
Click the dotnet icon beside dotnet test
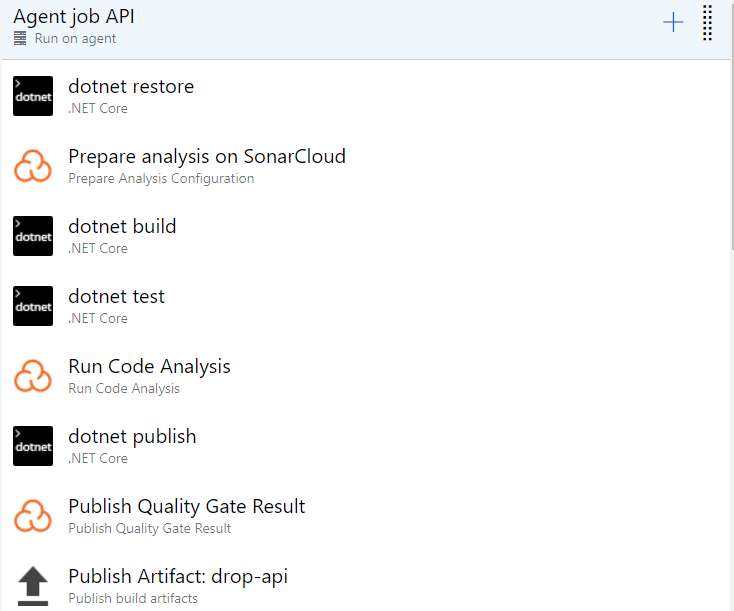pos(33,306)
